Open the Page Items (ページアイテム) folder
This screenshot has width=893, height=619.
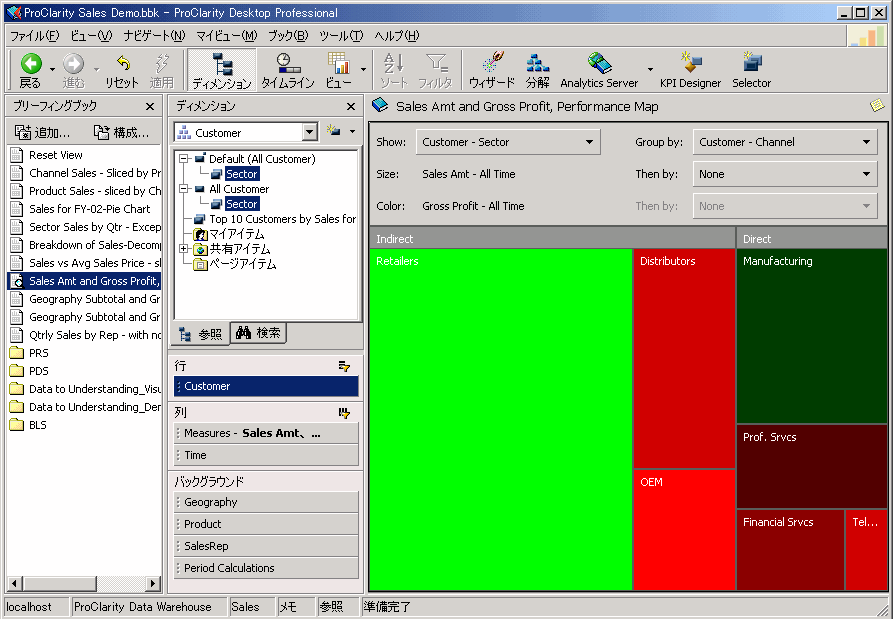[x=235, y=264]
